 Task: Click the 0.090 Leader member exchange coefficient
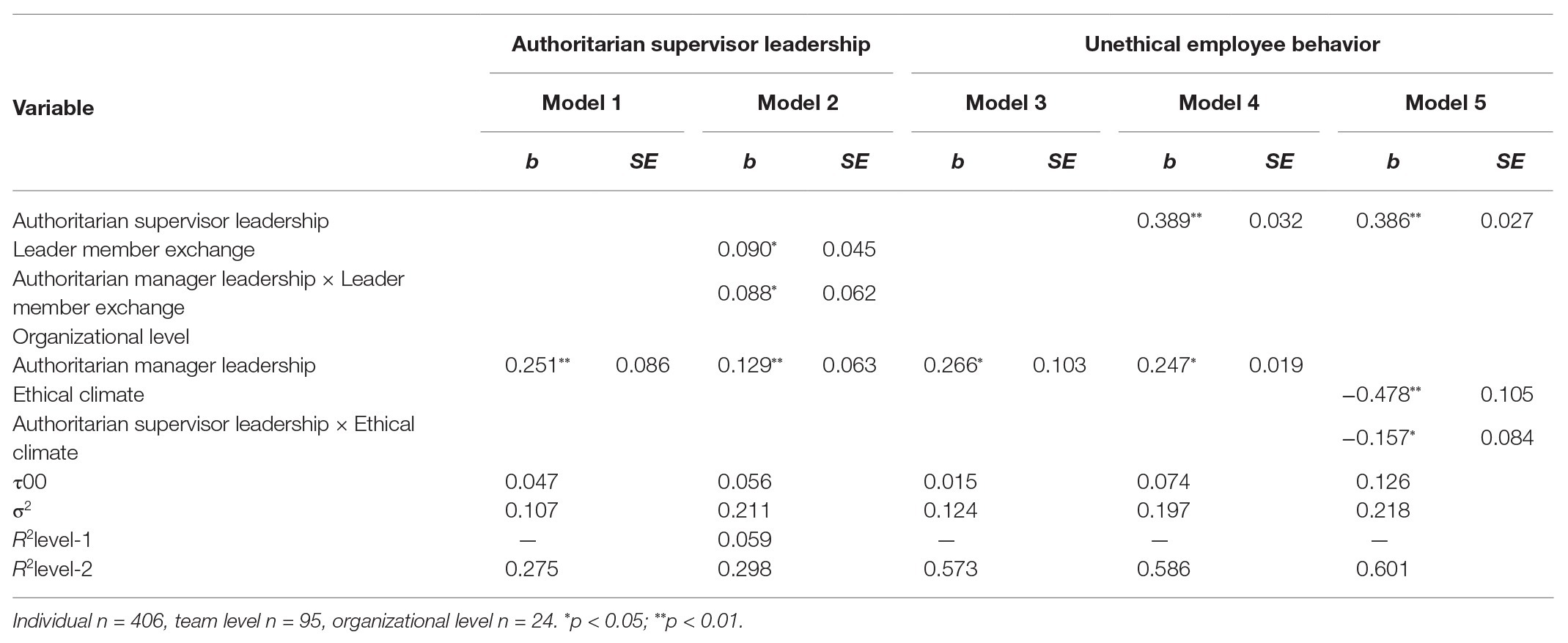(x=743, y=249)
